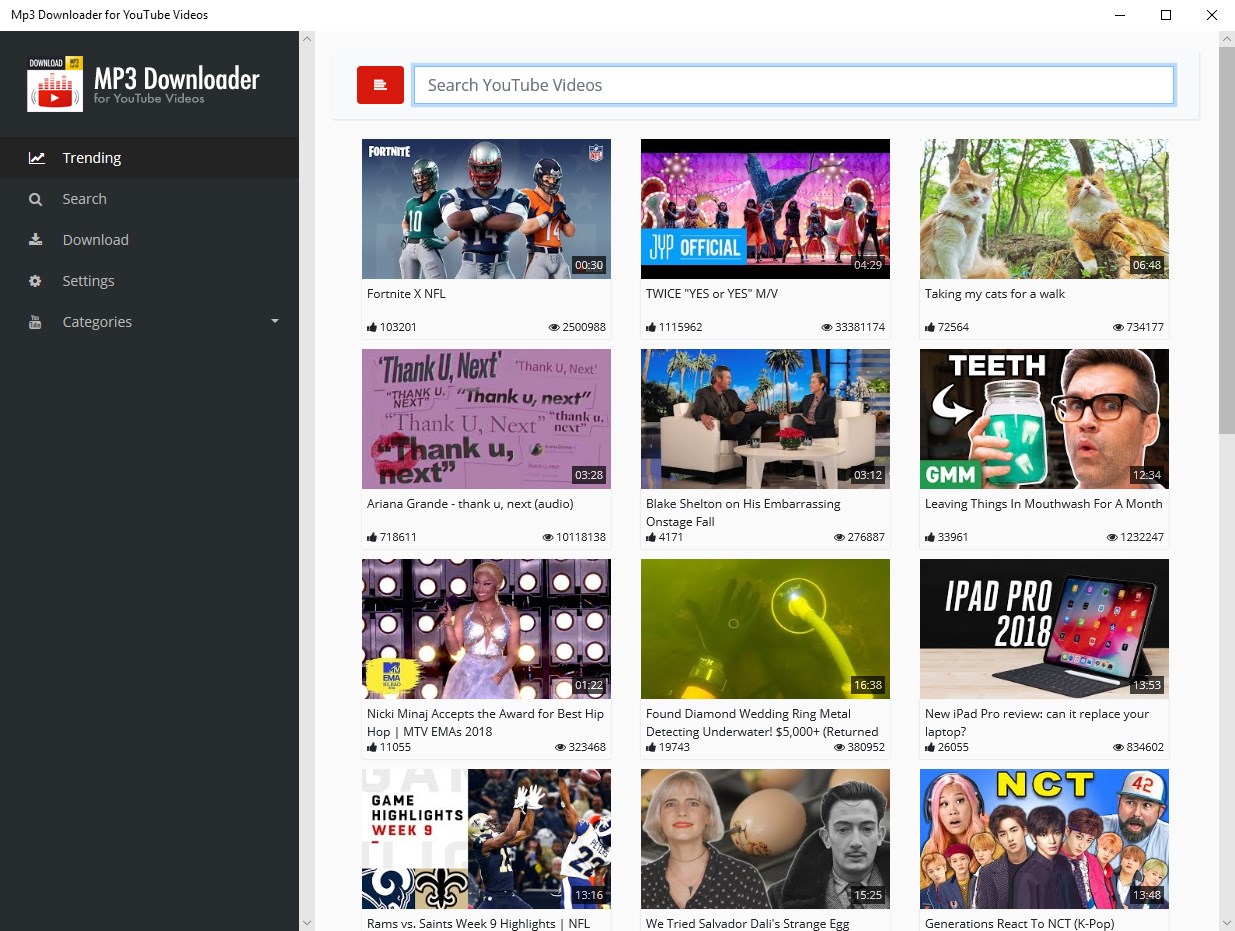Click views eye icon for TWICE video
Image resolution: width=1235 pixels, height=931 pixels.
pyautogui.click(x=826, y=327)
